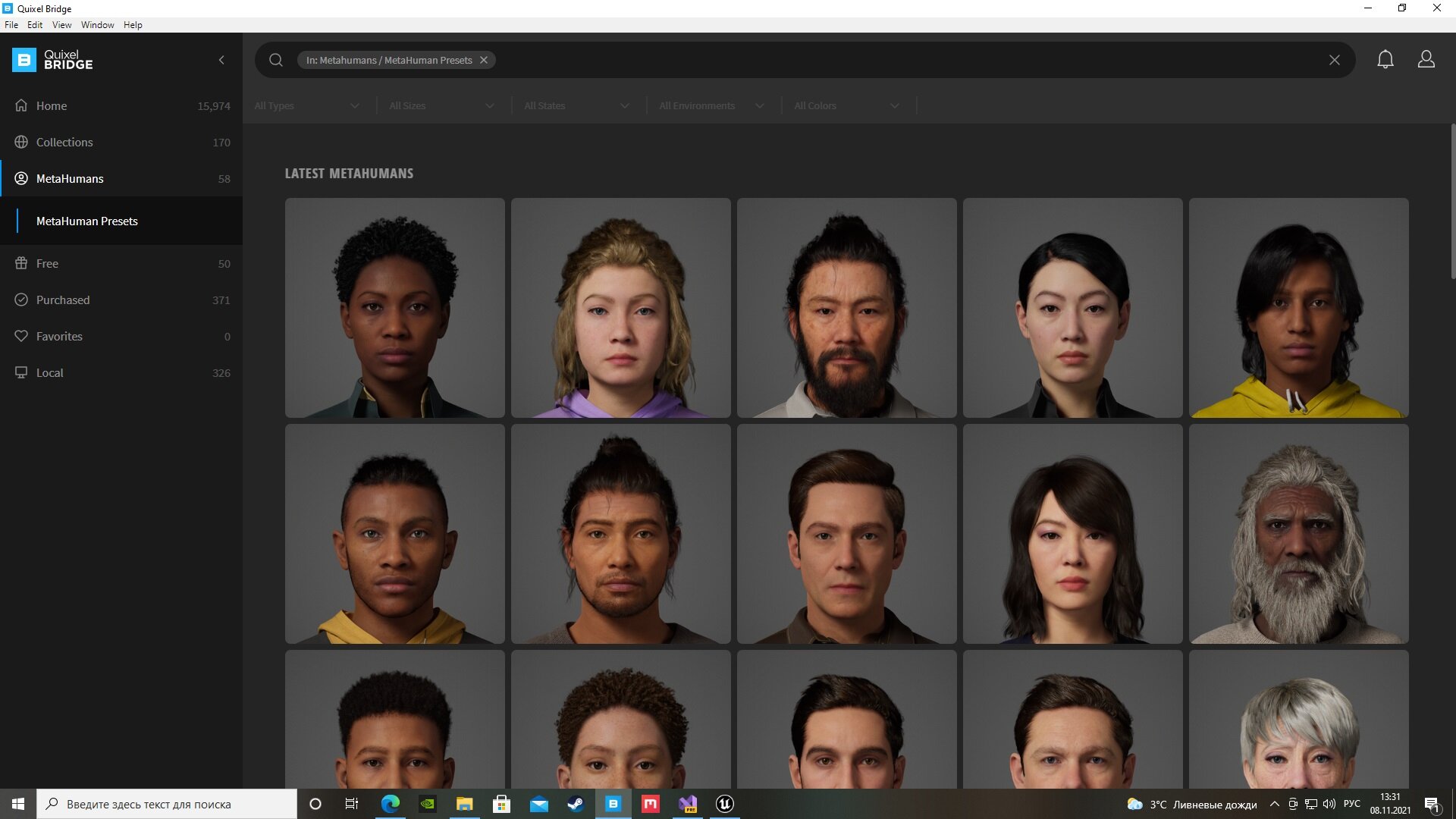The width and height of the screenshot is (1456, 819).
Task: Open the Free assets section
Action: click(x=121, y=263)
